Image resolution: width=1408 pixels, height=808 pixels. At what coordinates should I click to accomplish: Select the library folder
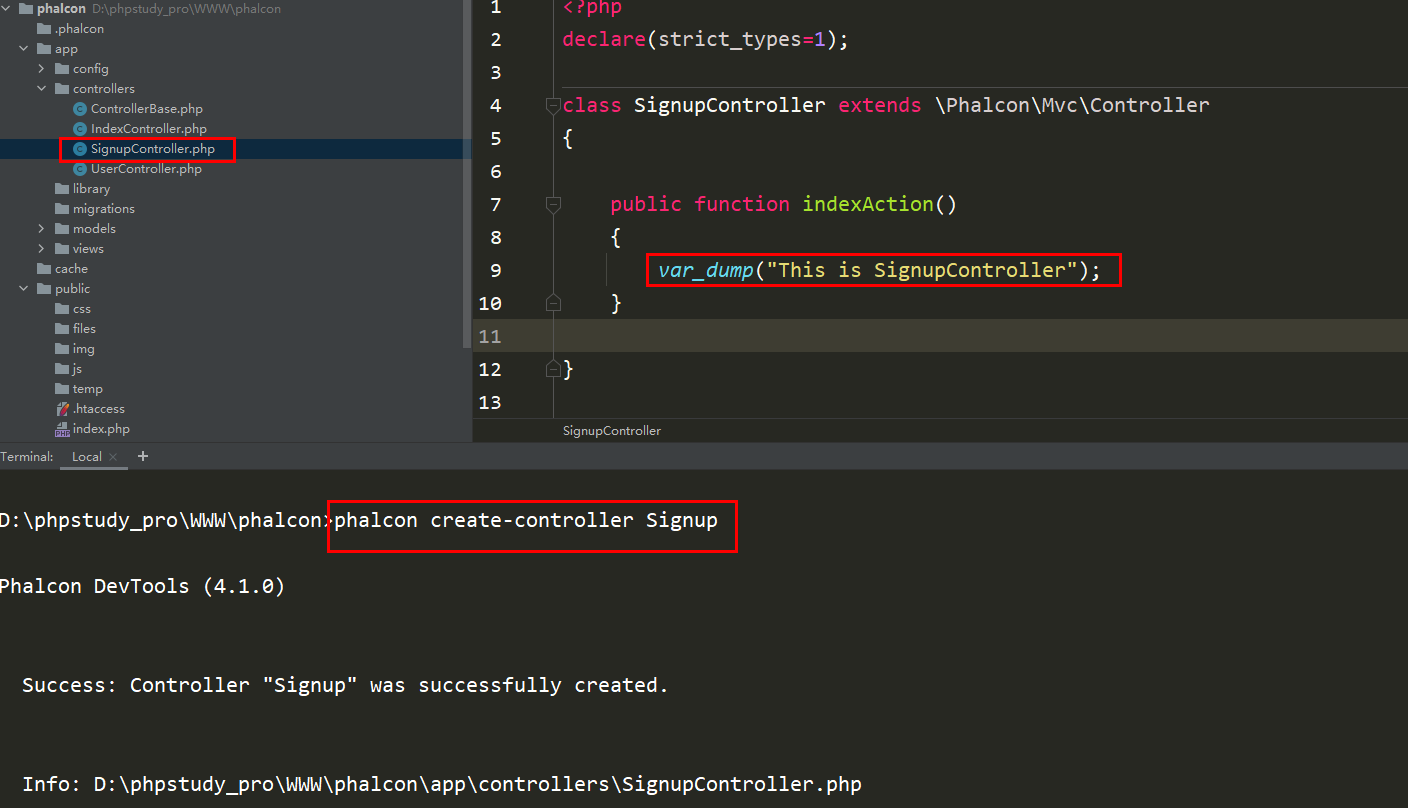(x=91, y=189)
